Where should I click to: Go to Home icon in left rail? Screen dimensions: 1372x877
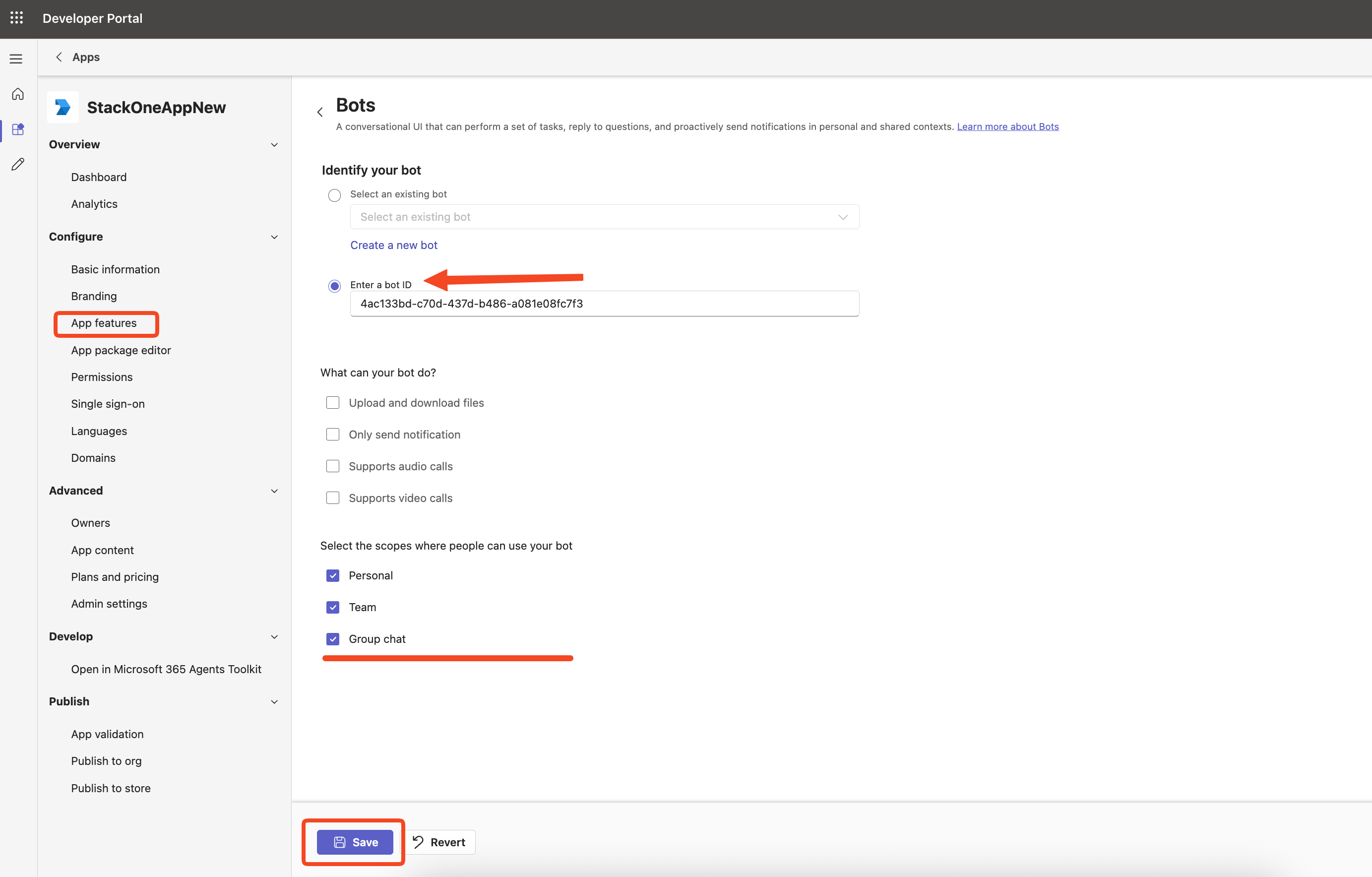click(18, 94)
